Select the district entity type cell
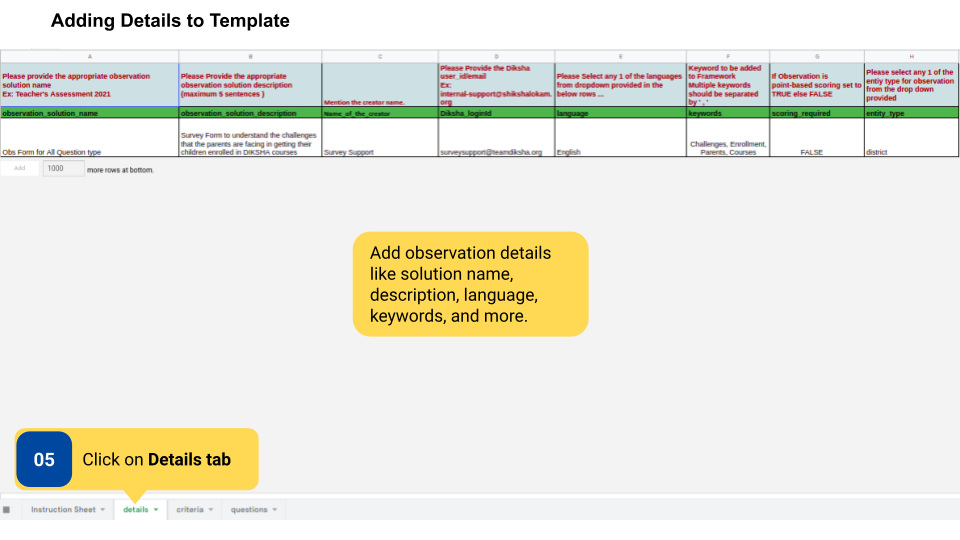 (x=911, y=152)
